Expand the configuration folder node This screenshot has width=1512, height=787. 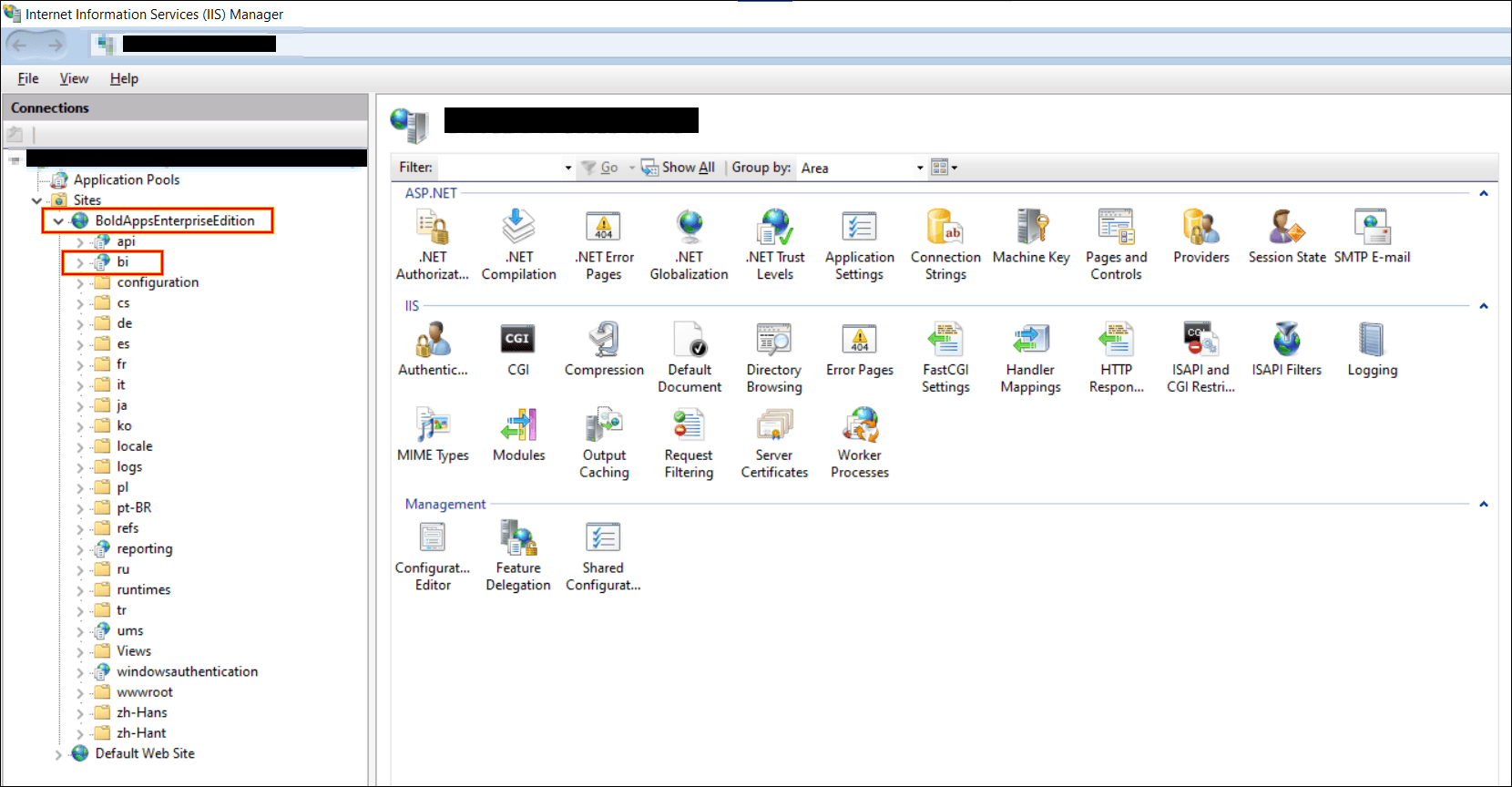(x=80, y=283)
